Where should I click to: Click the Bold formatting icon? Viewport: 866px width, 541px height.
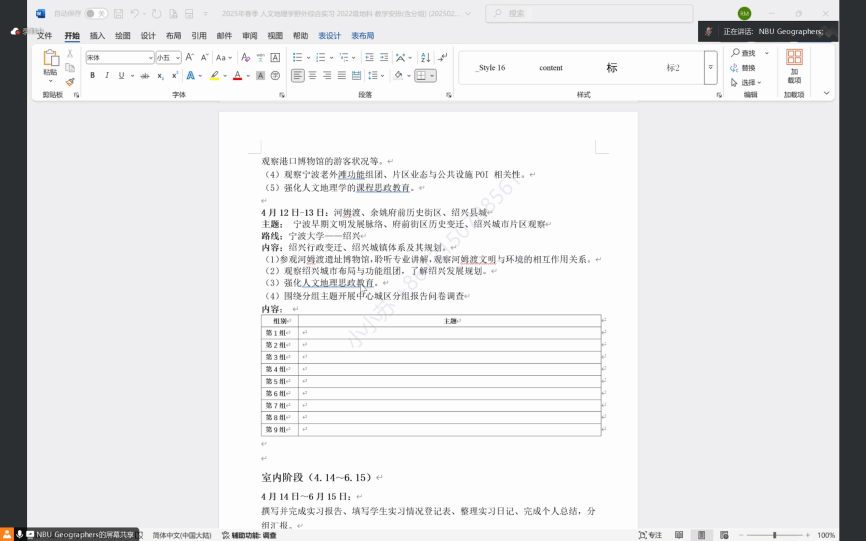pyautogui.click(x=92, y=75)
